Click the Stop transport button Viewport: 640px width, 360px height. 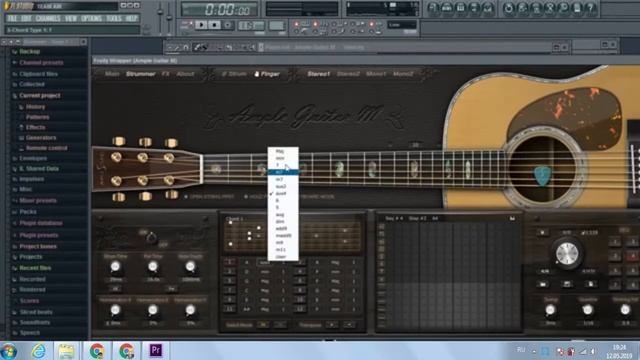(214, 25)
